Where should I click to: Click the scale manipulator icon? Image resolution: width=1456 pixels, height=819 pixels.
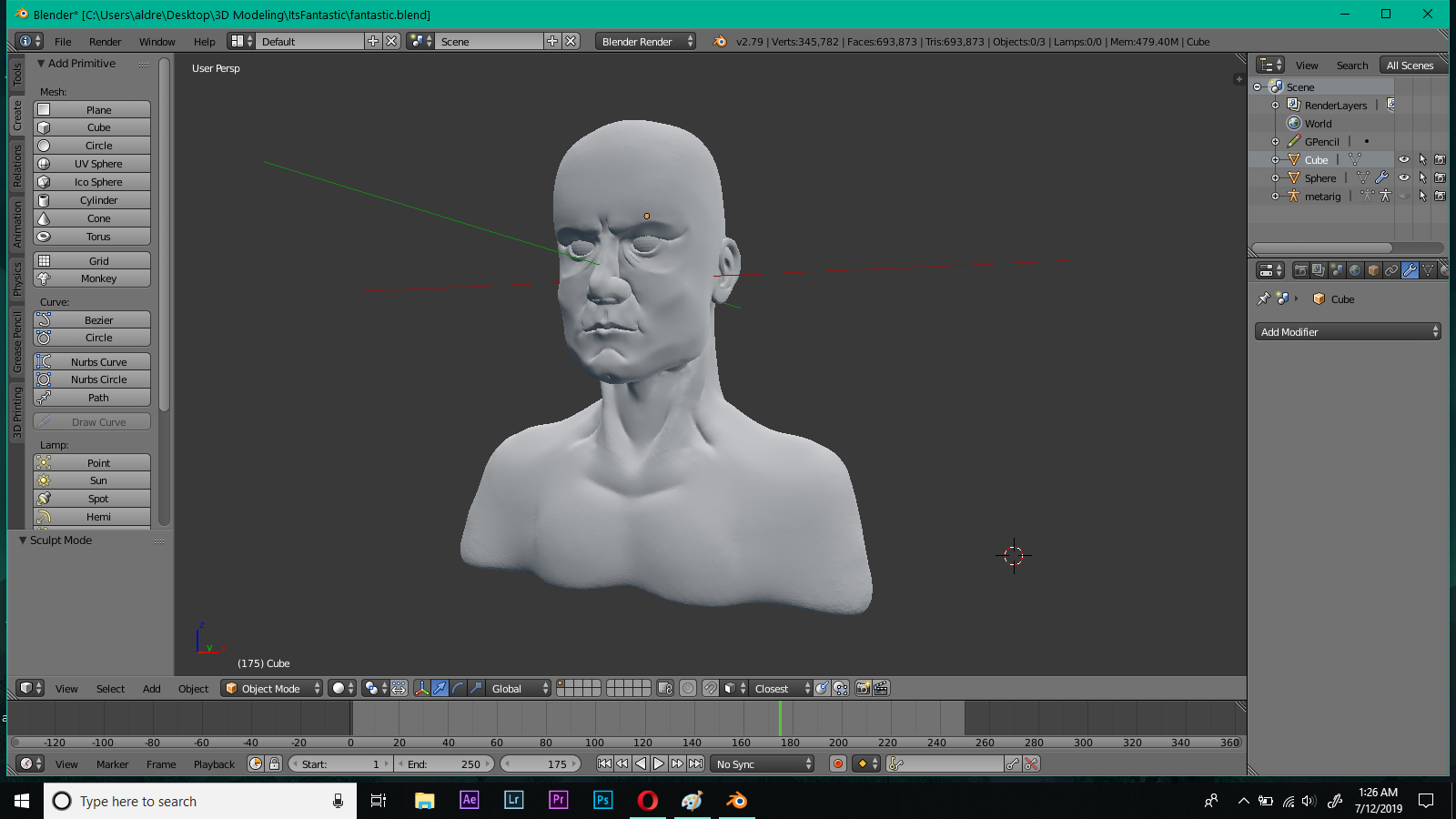tap(476, 688)
